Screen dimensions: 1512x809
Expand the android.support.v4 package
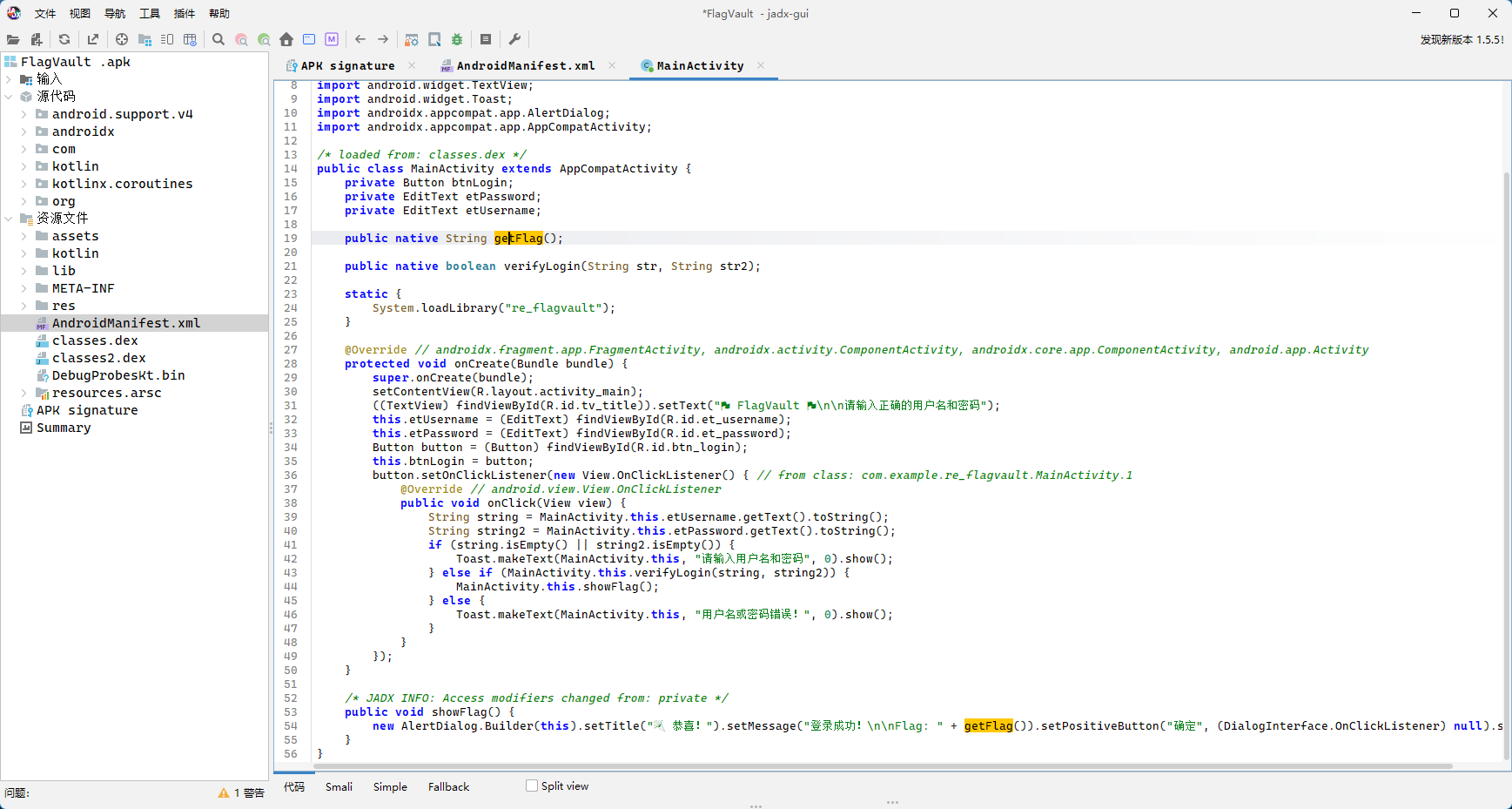[x=24, y=114]
